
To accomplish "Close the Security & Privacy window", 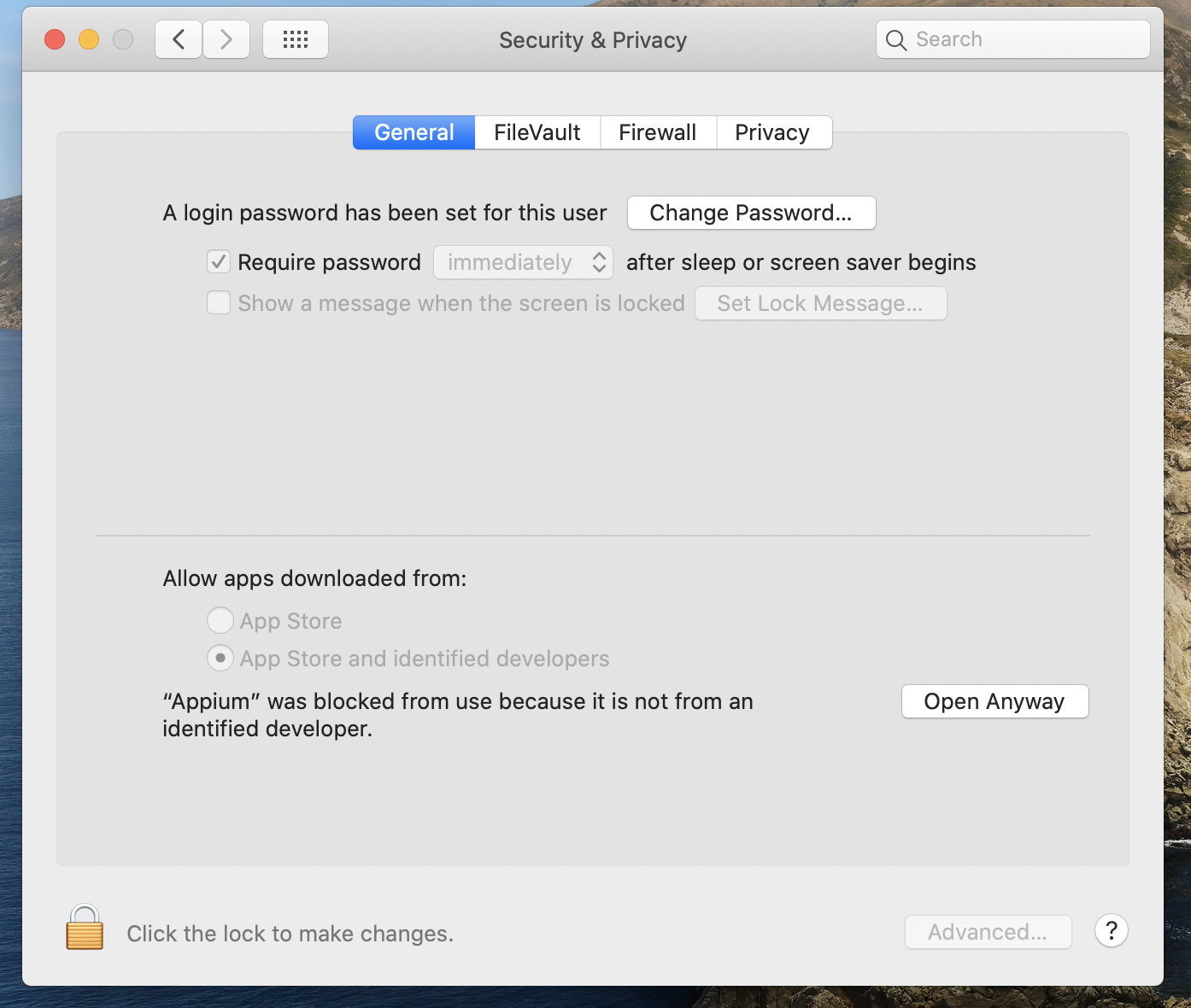I will (55, 39).
